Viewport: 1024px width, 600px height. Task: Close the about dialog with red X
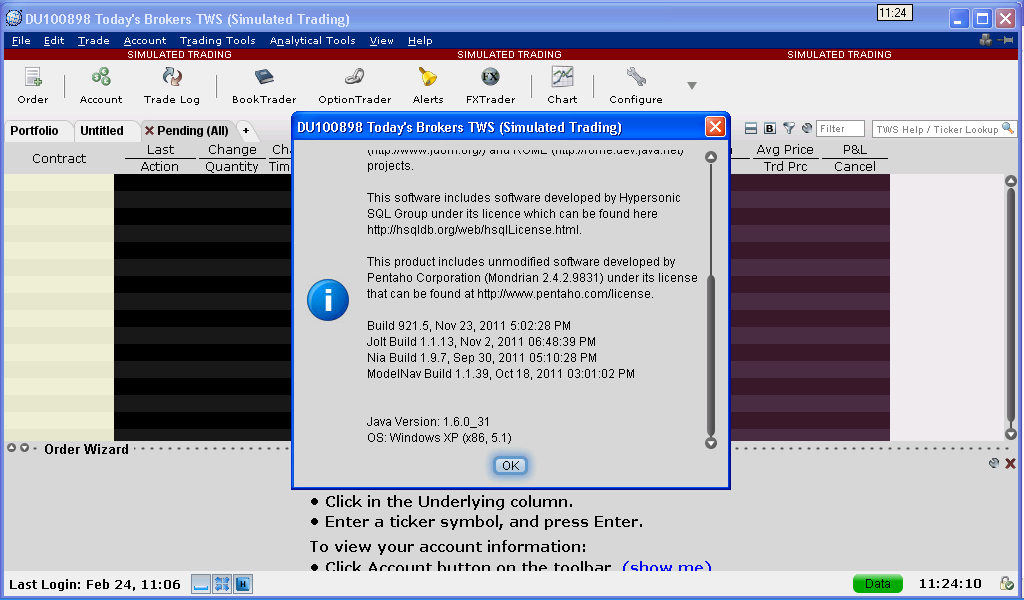click(715, 127)
